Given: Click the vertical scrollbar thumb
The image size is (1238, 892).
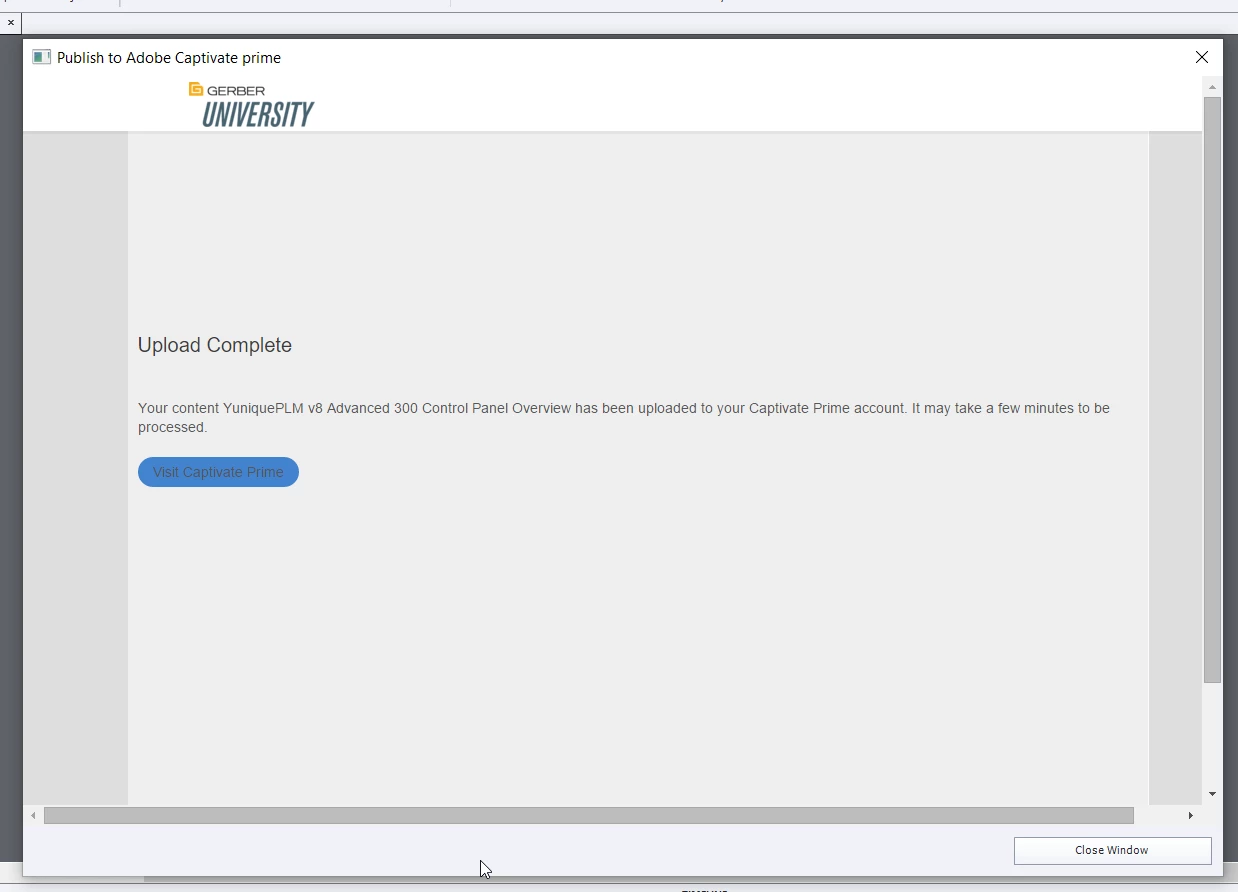Looking at the screenshot, I should 1212,390.
